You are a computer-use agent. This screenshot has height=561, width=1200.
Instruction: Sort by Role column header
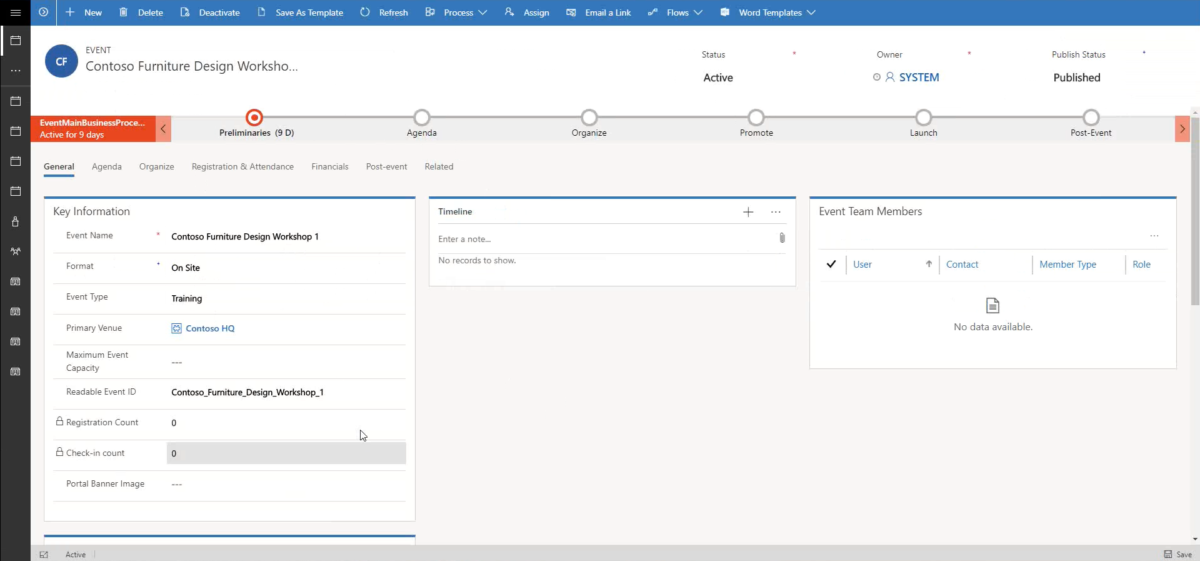click(x=1141, y=264)
